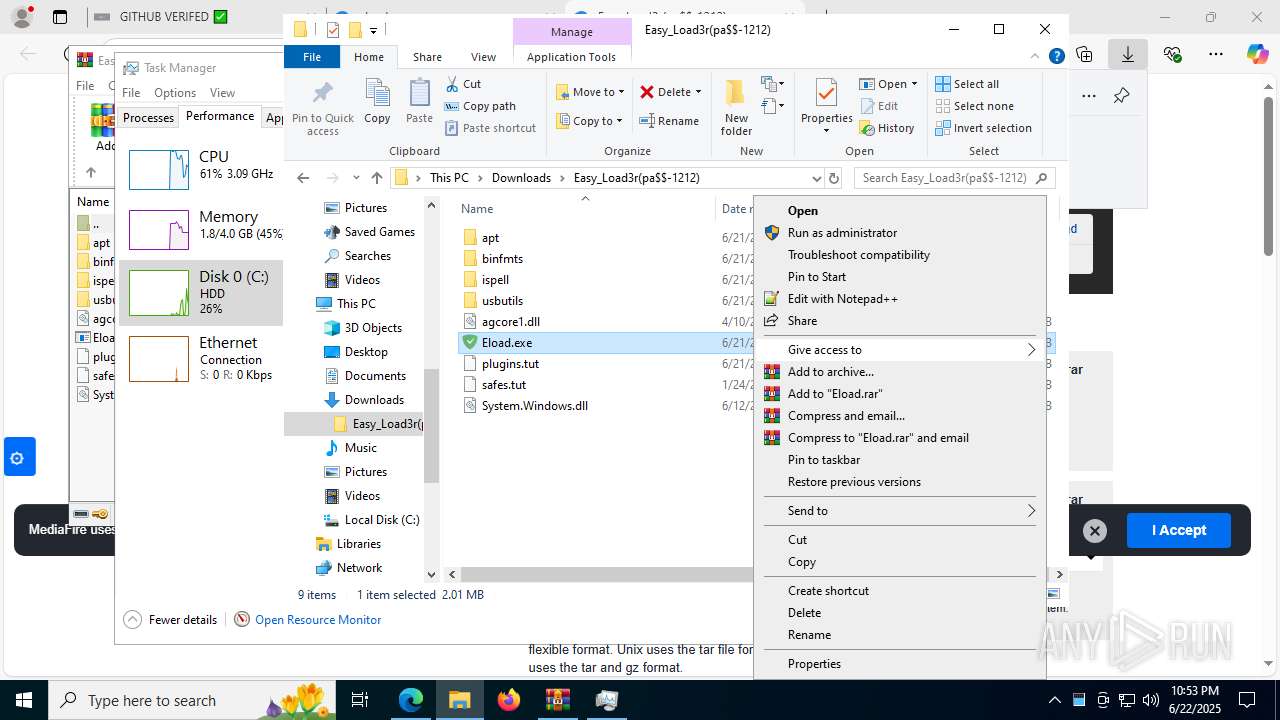The height and width of the screenshot is (720, 1280).
Task: Switch to Task Manager Processes tab
Action: coord(148,118)
